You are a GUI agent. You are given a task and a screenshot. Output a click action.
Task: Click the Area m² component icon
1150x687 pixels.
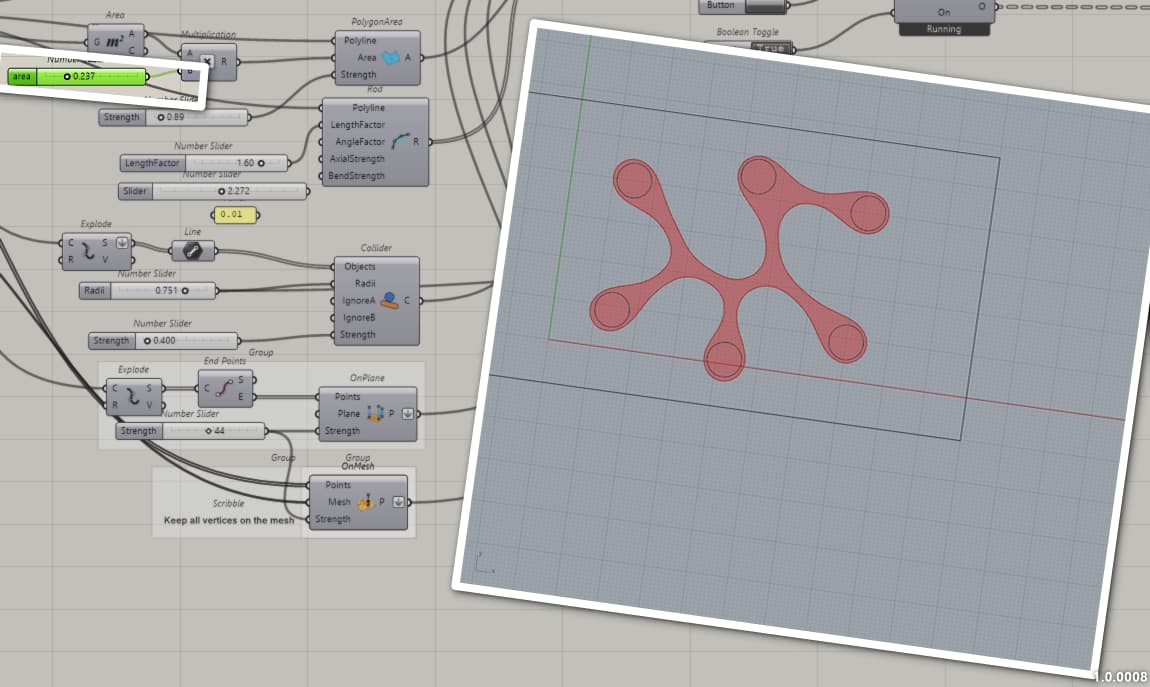[x=115, y=42]
